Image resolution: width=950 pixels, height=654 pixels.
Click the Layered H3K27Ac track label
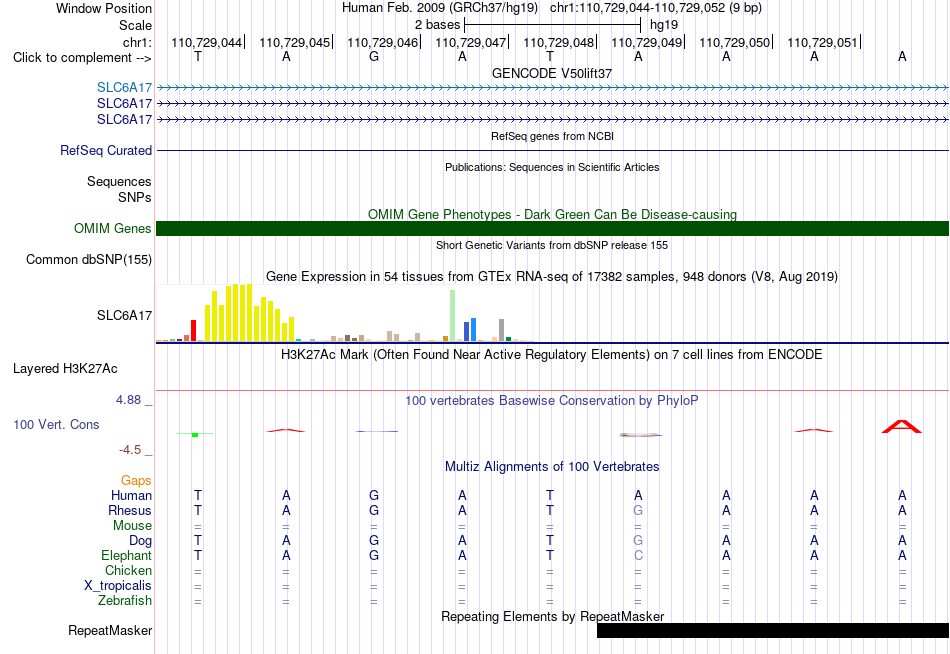[65, 369]
